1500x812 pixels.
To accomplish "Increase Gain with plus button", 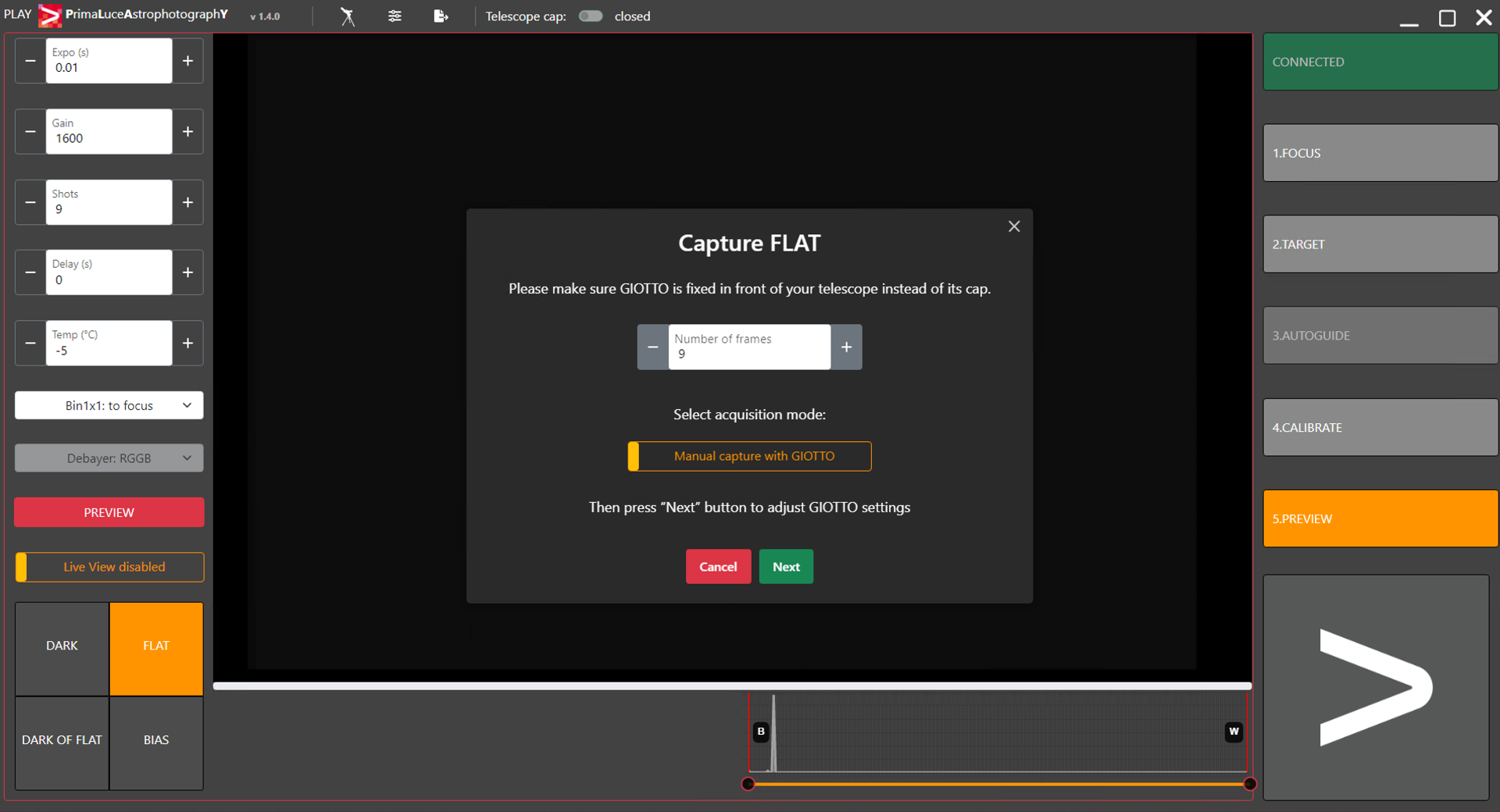I will point(187,132).
